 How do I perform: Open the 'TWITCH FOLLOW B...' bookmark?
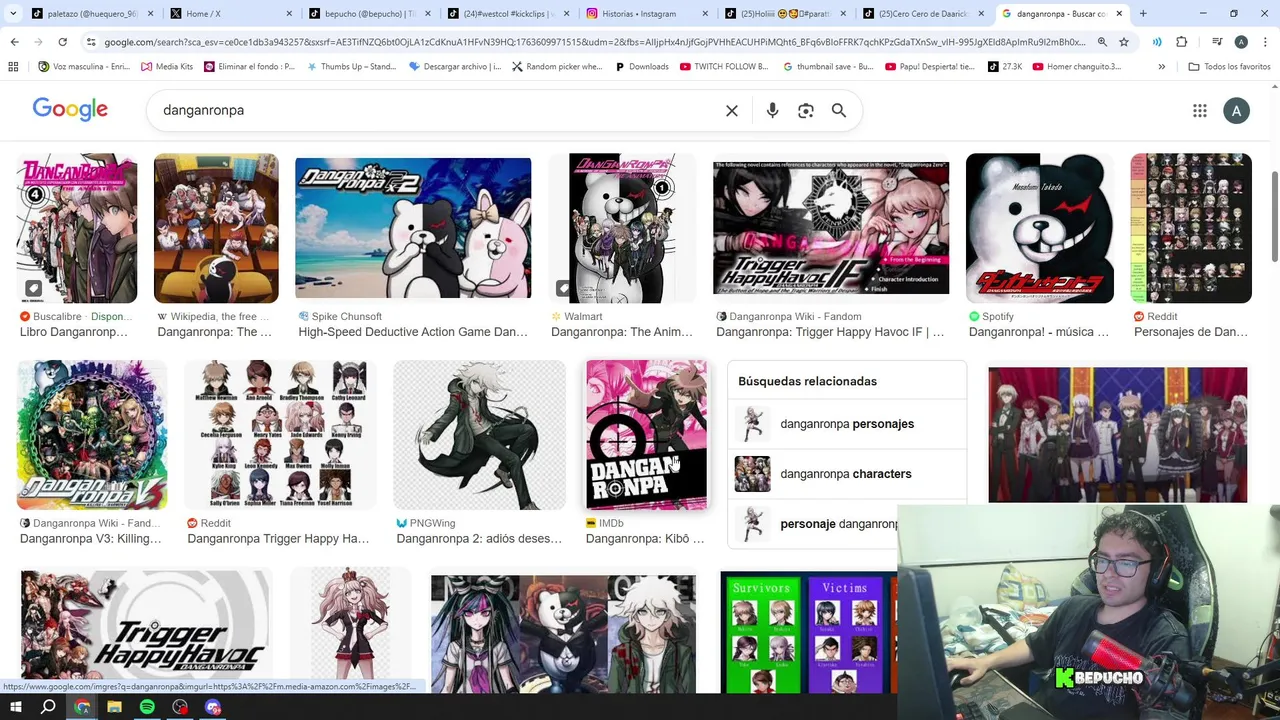724,67
